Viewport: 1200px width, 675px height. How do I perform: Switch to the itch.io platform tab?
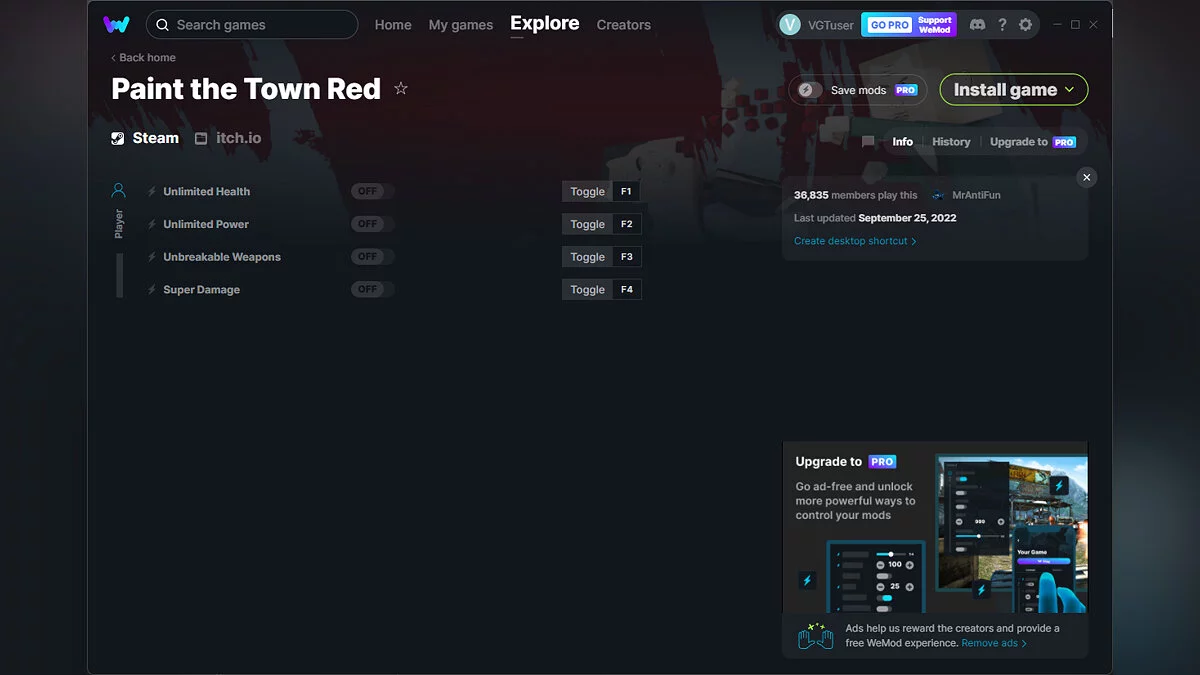[228, 138]
